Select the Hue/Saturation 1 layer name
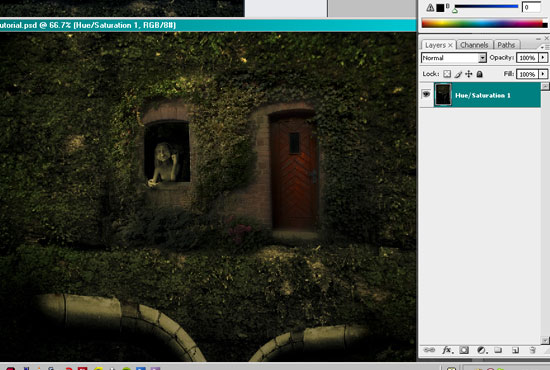This screenshot has height=370, width=550. 483,95
